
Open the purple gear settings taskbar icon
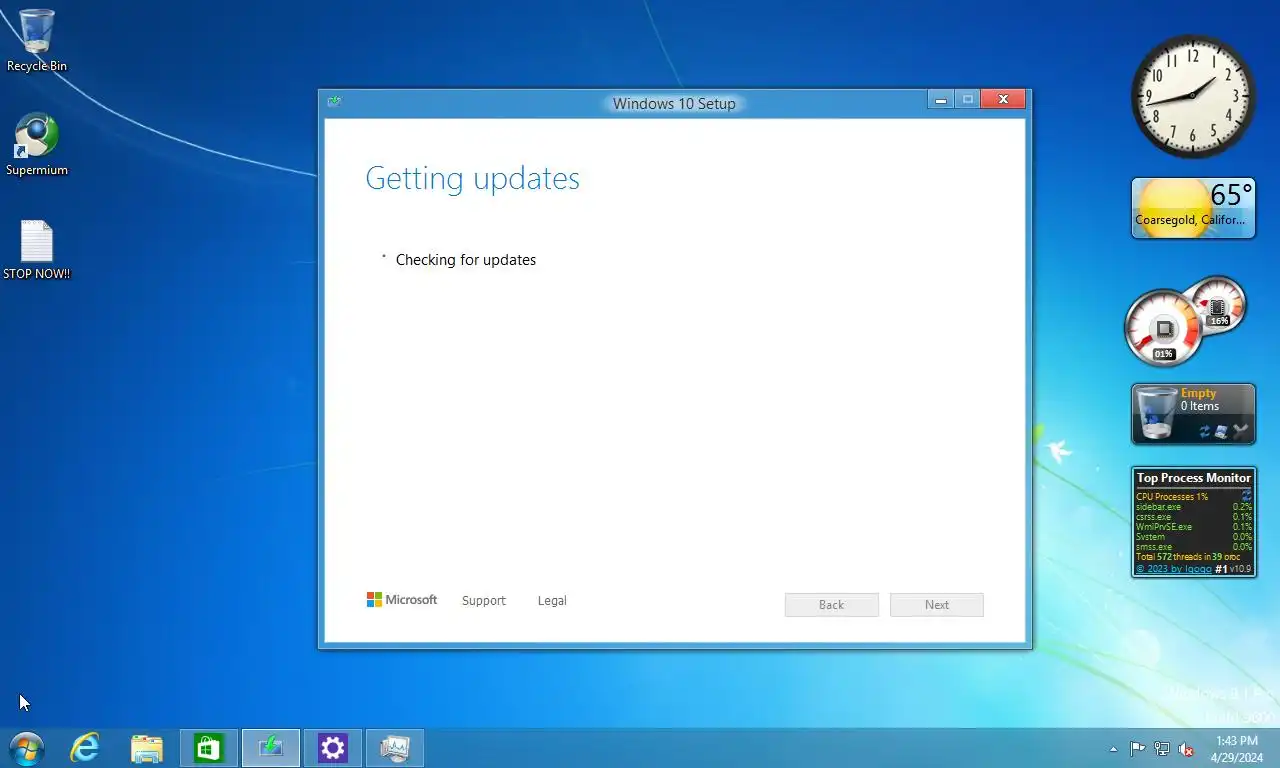333,748
